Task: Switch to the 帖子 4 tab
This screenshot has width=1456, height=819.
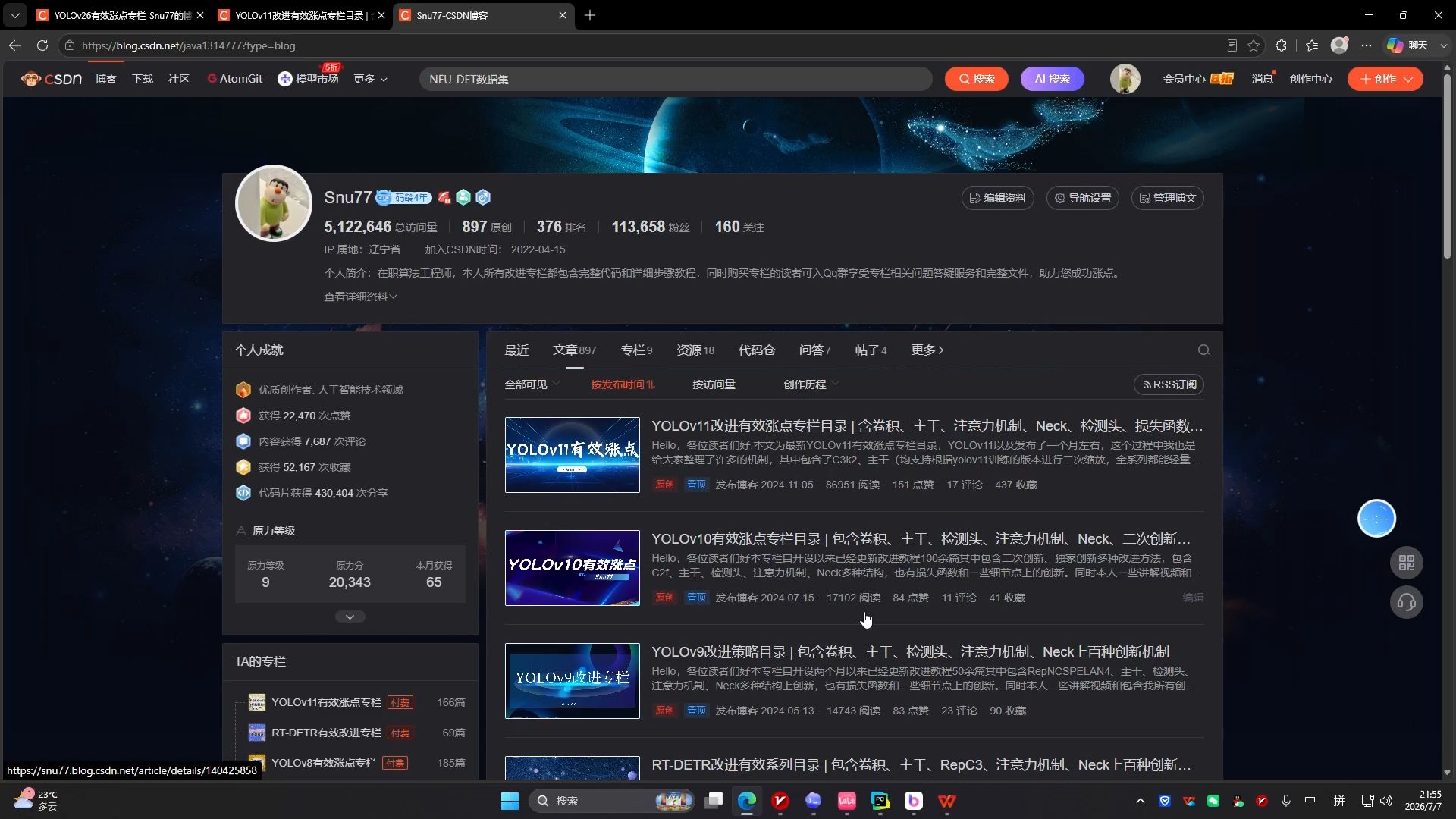Action: click(x=871, y=350)
